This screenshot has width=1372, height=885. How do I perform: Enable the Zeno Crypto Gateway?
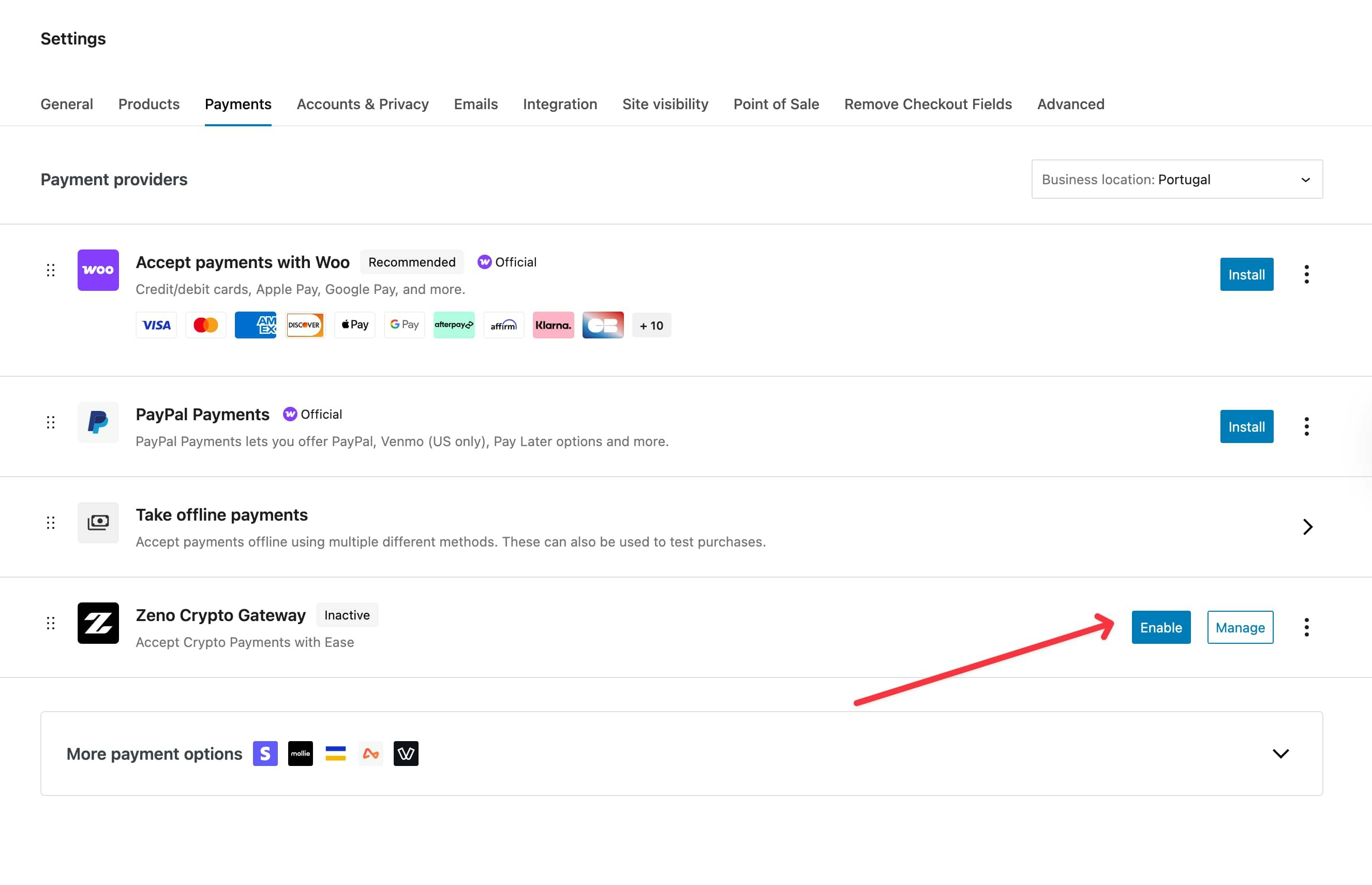click(x=1160, y=627)
